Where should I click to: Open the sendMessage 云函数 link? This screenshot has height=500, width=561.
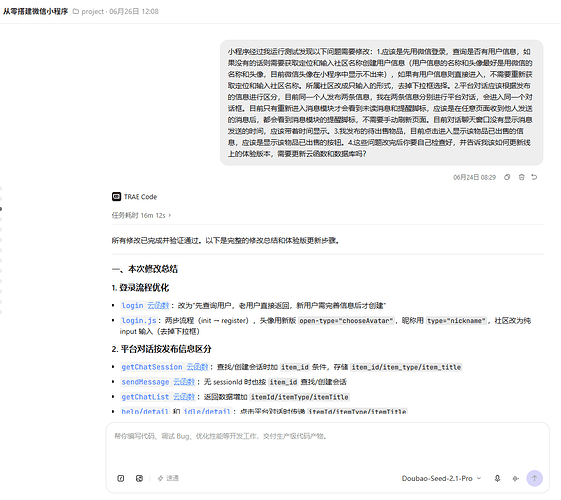click(158, 382)
